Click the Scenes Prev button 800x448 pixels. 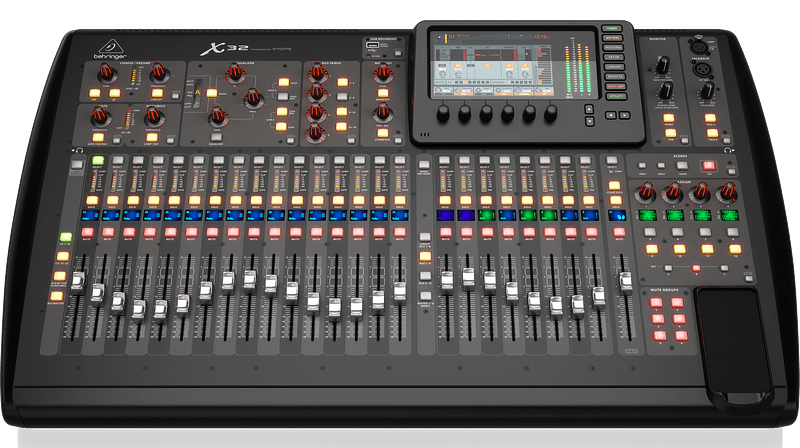tap(642, 166)
